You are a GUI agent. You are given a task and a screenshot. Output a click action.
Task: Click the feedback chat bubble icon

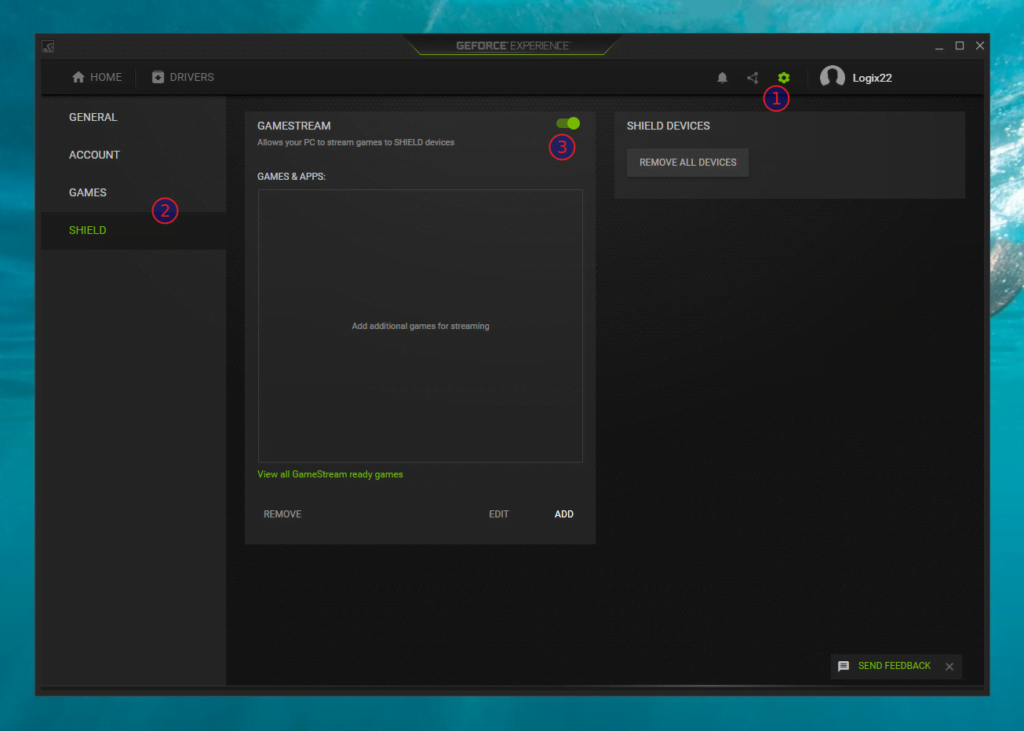843,666
